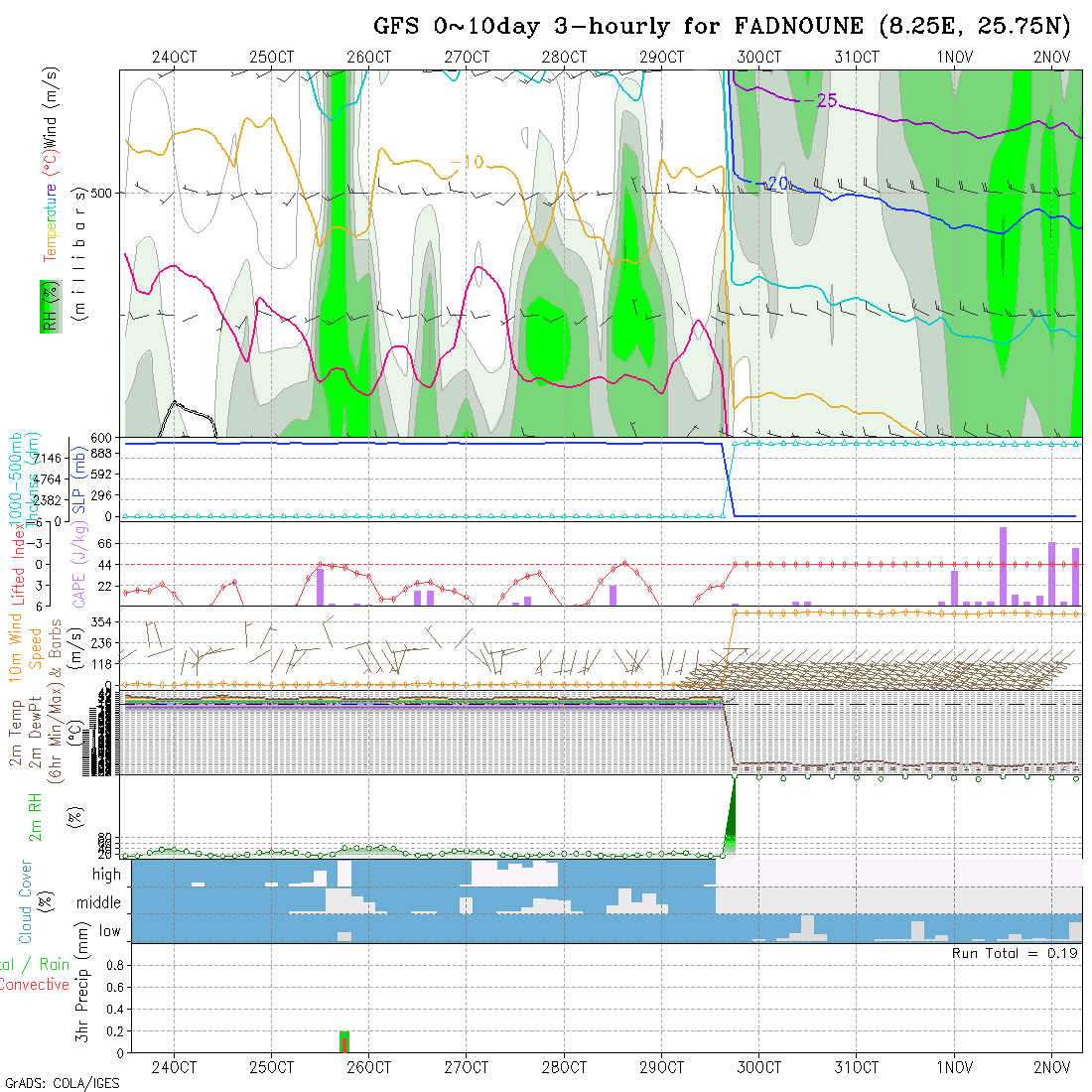Click the GrADS: COLA/IGES footer credit
Viewport: 1092px width, 1092px height.
62,1083
